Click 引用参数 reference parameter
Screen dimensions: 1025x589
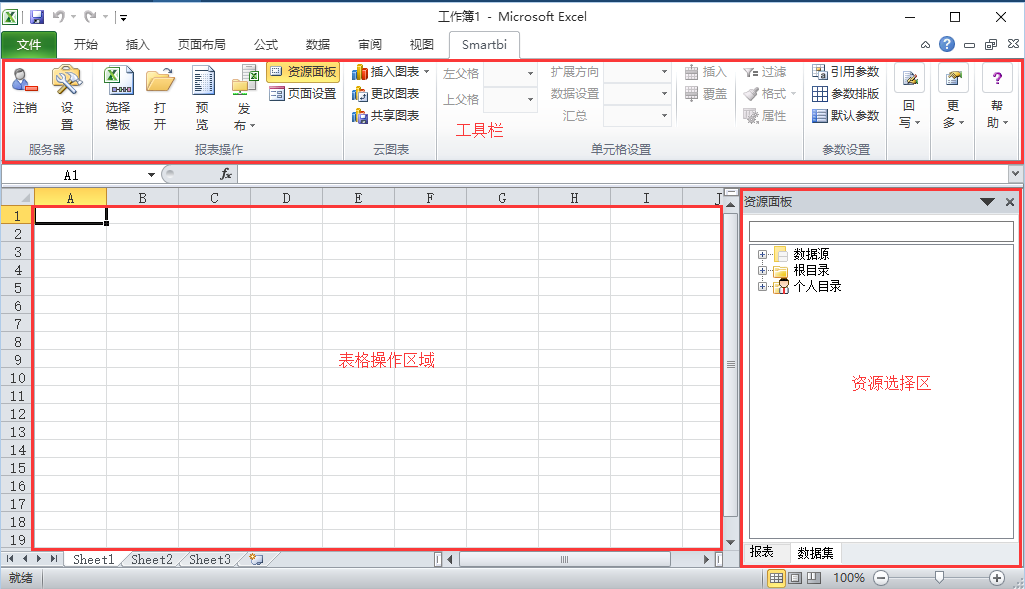coord(846,71)
